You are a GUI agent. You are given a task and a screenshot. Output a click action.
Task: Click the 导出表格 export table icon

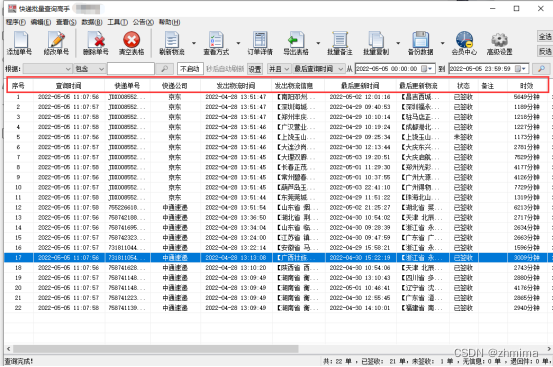[x=296, y=39]
